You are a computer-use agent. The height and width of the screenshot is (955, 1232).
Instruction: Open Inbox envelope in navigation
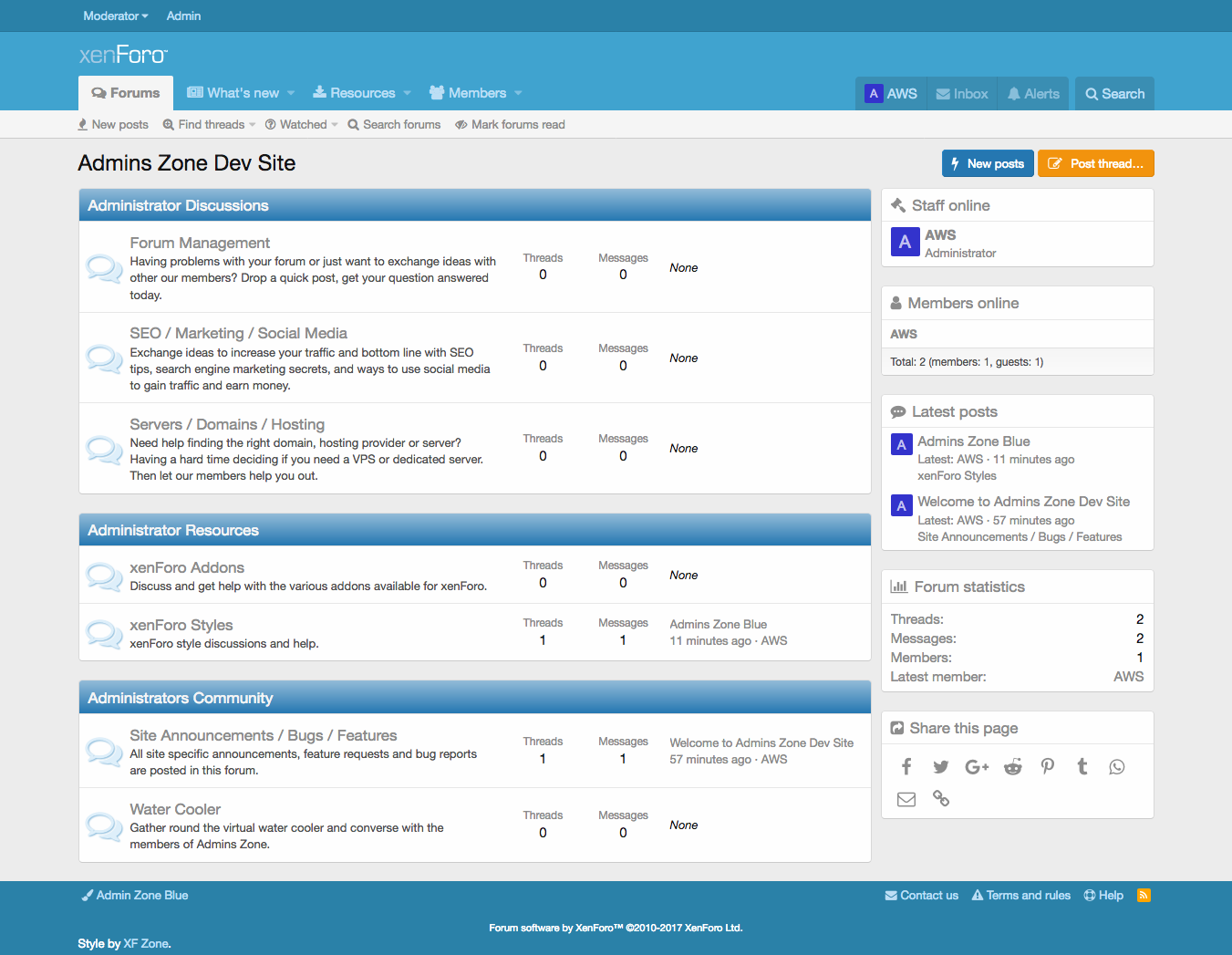pyautogui.click(x=962, y=94)
